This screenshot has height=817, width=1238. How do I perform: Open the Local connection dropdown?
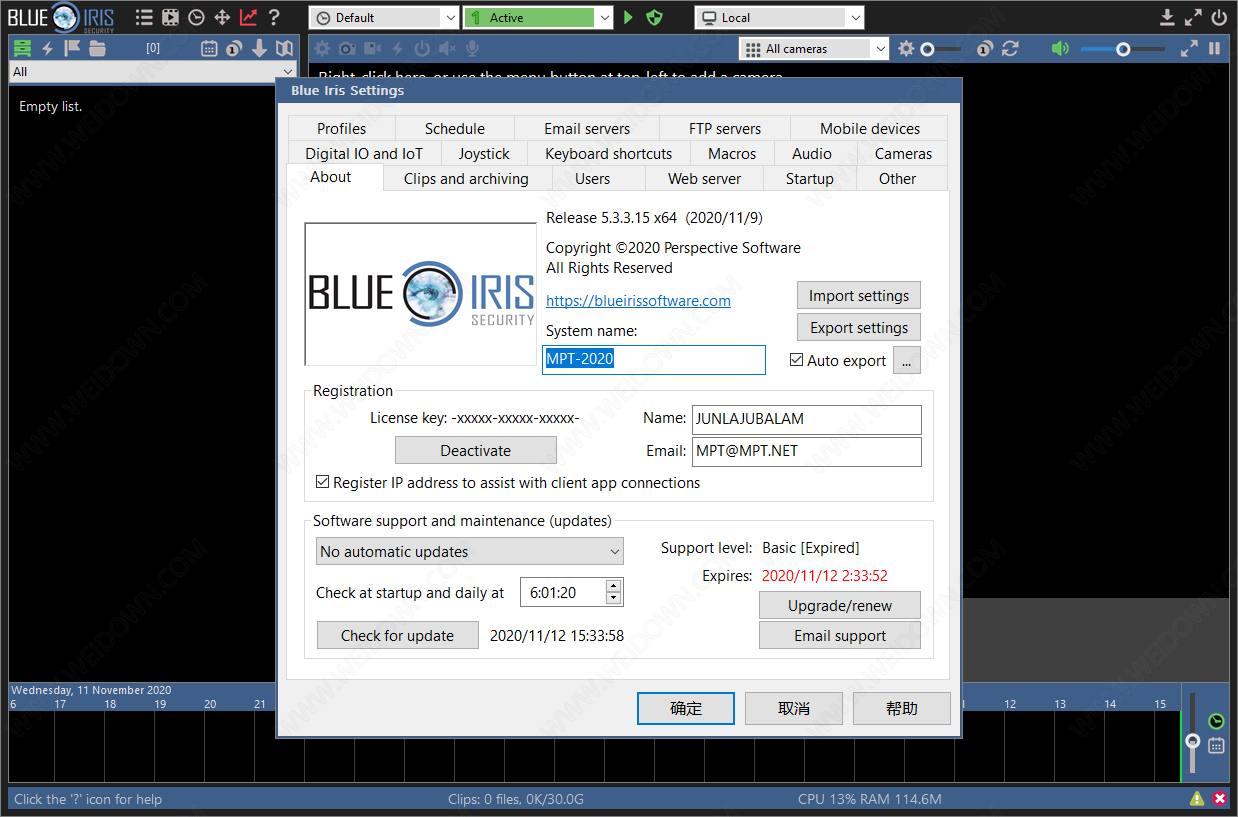[779, 17]
